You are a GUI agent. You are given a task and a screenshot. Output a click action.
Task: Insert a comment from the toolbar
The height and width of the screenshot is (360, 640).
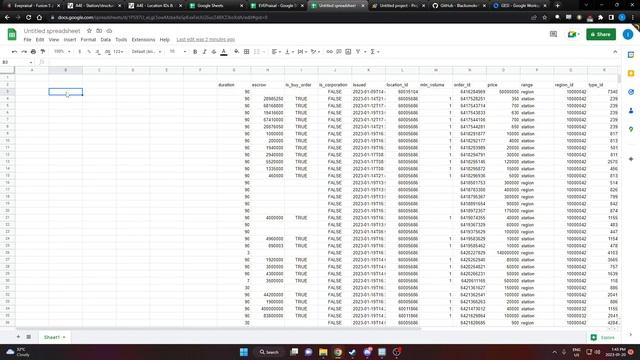click(x=339, y=52)
